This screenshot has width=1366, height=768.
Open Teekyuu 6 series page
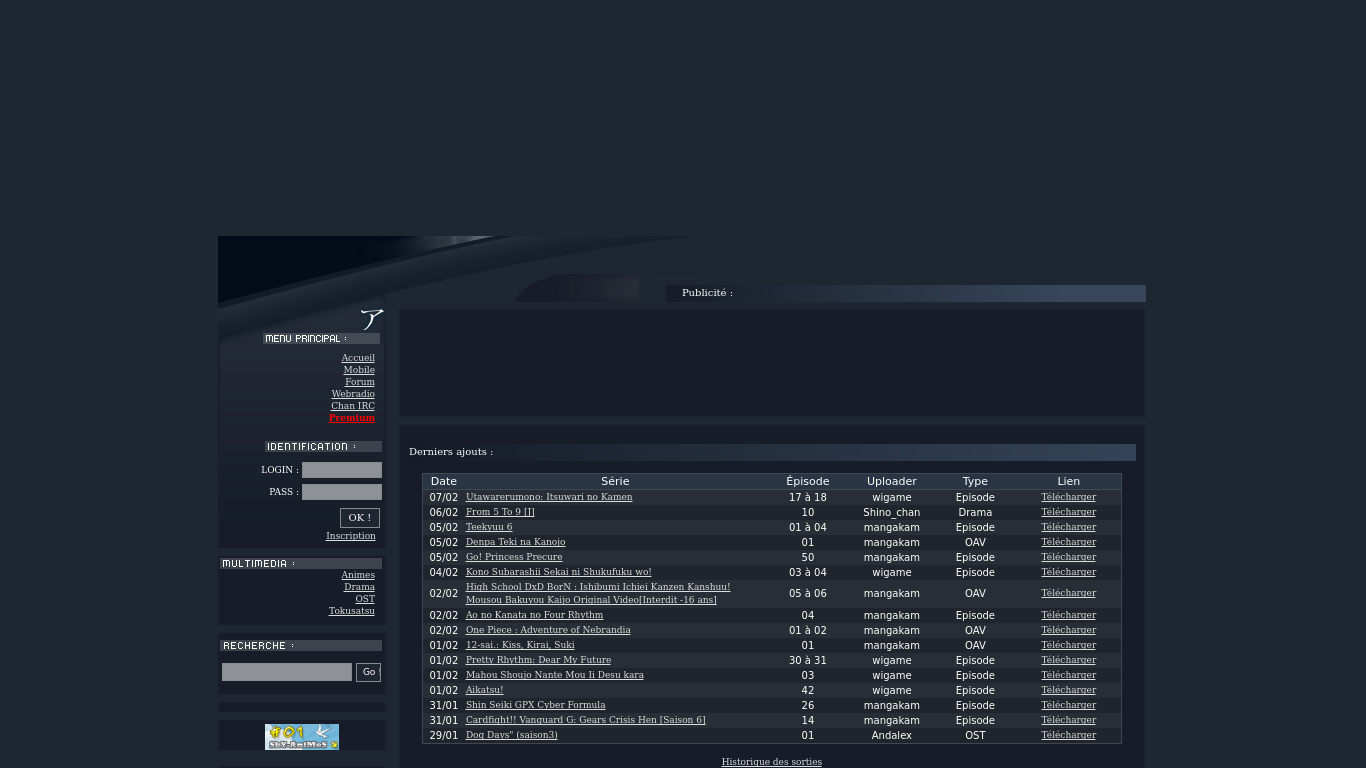pyautogui.click(x=489, y=527)
